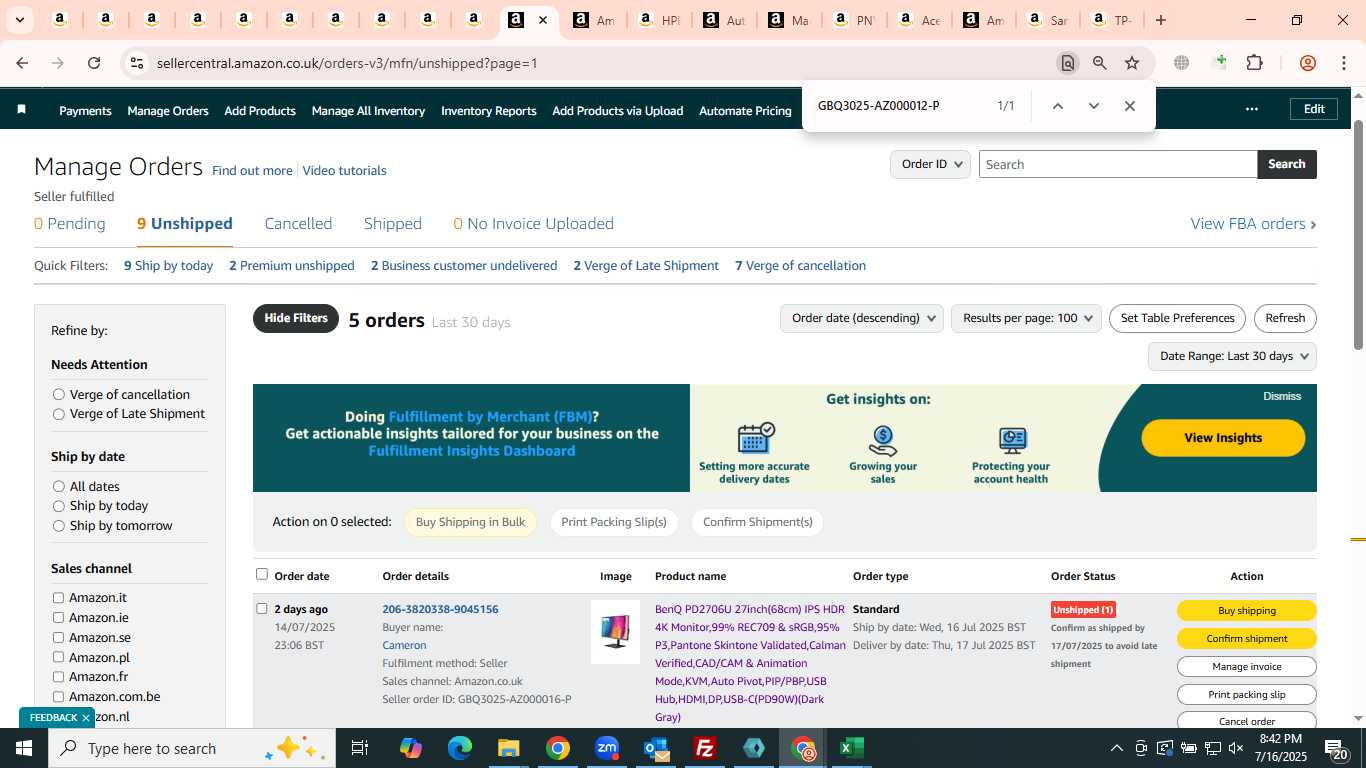Viewport: 1366px width, 768px height.
Task: Tick the Amazon.fr sales channel checkbox
Action: [58, 677]
